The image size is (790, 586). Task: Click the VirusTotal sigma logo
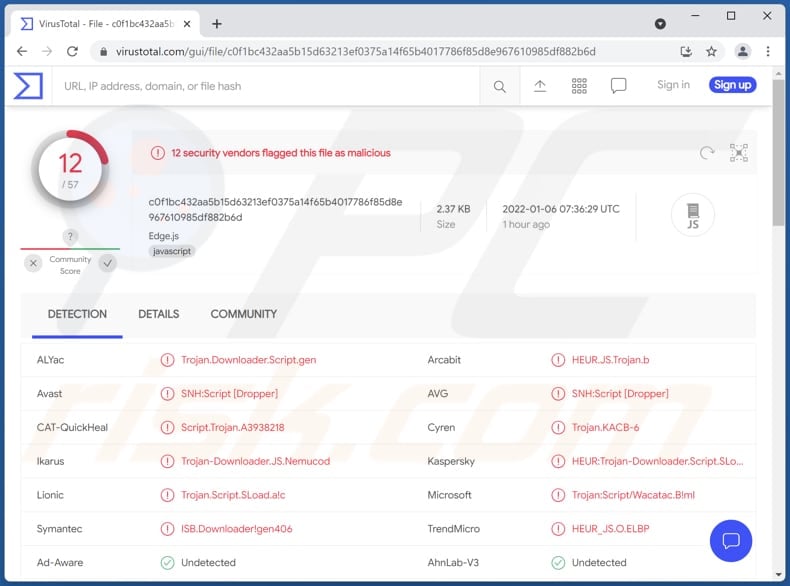coord(28,86)
